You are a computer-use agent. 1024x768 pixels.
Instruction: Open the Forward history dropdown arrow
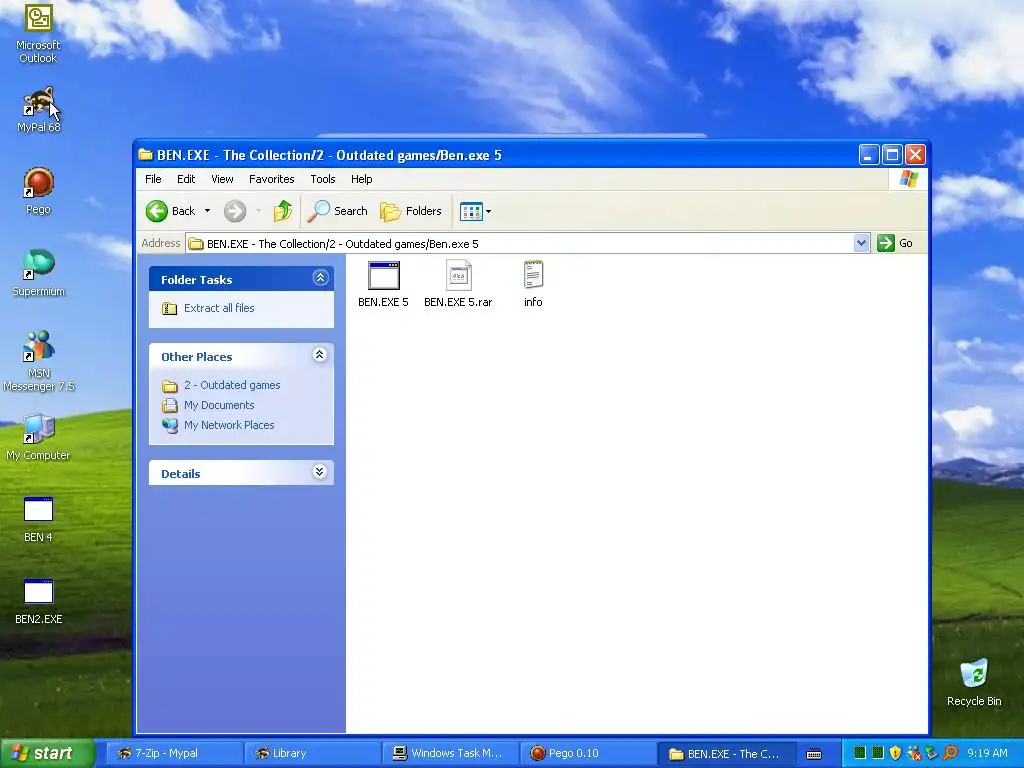click(258, 211)
